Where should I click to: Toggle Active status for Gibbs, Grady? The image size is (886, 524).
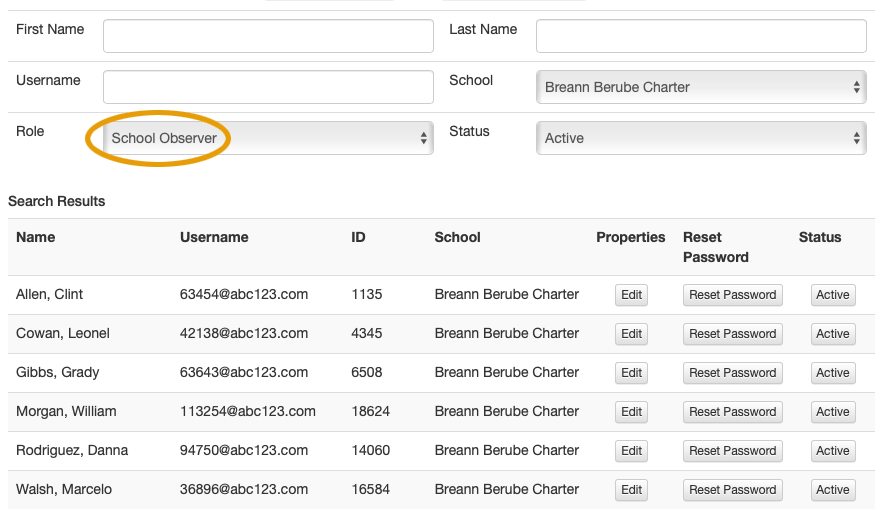[x=833, y=373]
